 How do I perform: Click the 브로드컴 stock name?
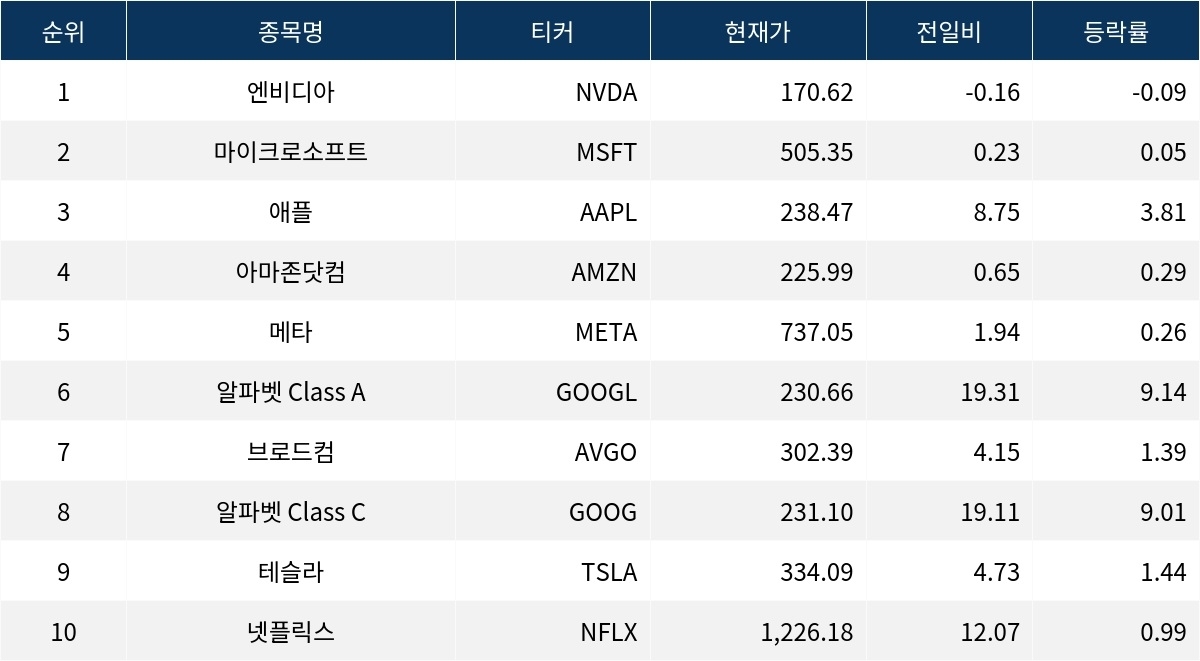point(290,452)
